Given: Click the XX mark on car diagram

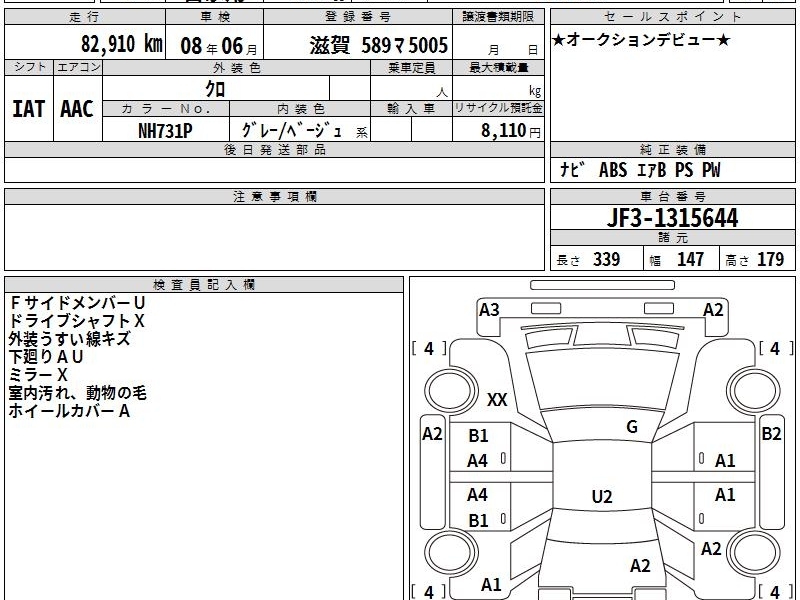Looking at the screenshot, I should click(497, 399).
